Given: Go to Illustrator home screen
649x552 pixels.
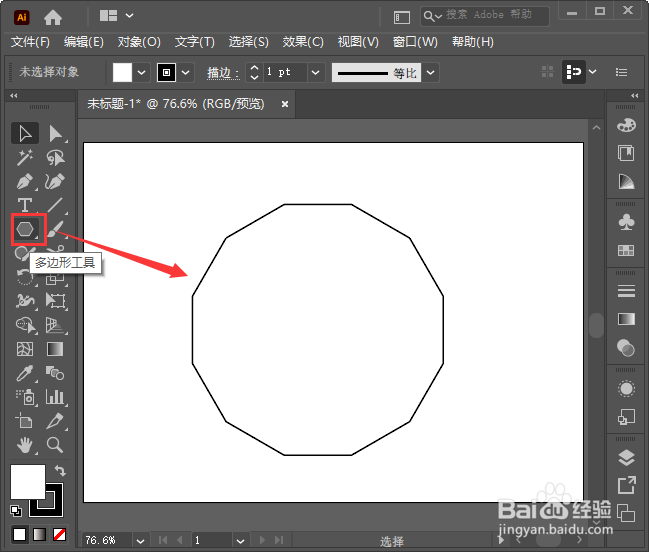Looking at the screenshot, I should coord(53,17).
